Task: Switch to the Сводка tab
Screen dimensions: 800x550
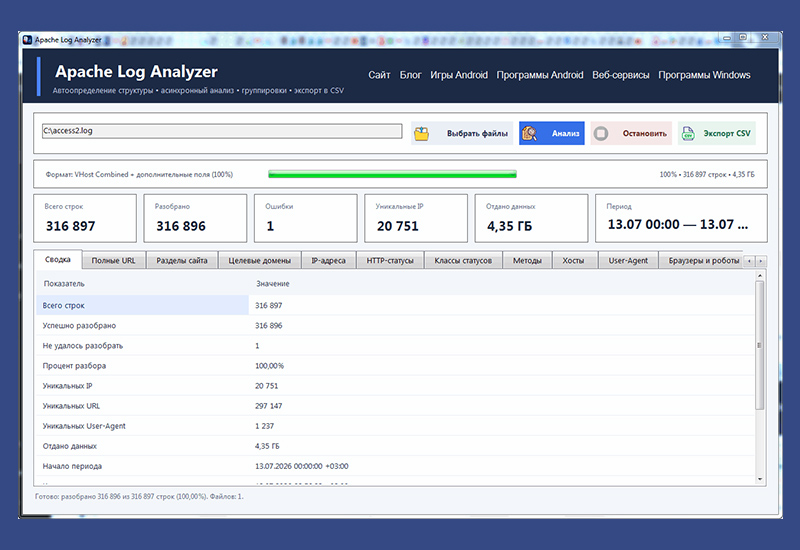Action: pos(58,259)
